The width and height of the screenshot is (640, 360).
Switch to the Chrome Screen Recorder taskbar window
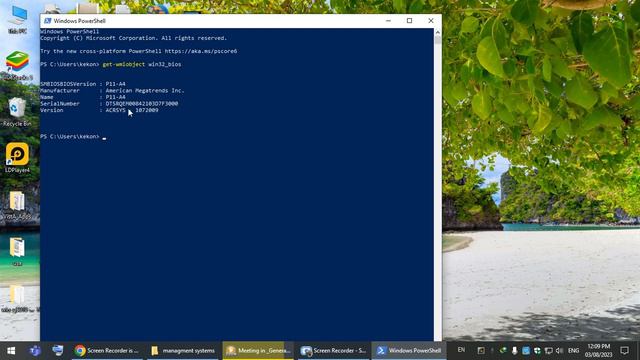pyautogui.click(x=107, y=351)
